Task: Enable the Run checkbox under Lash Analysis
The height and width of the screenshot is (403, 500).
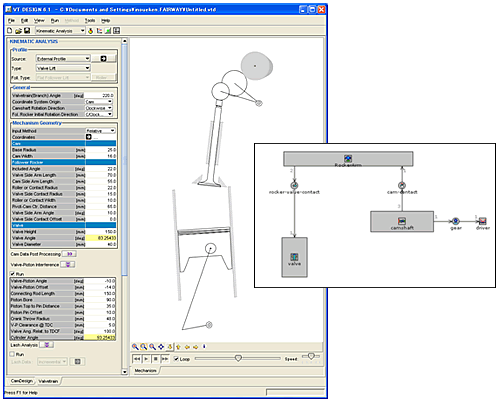Action: pos(13,354)
